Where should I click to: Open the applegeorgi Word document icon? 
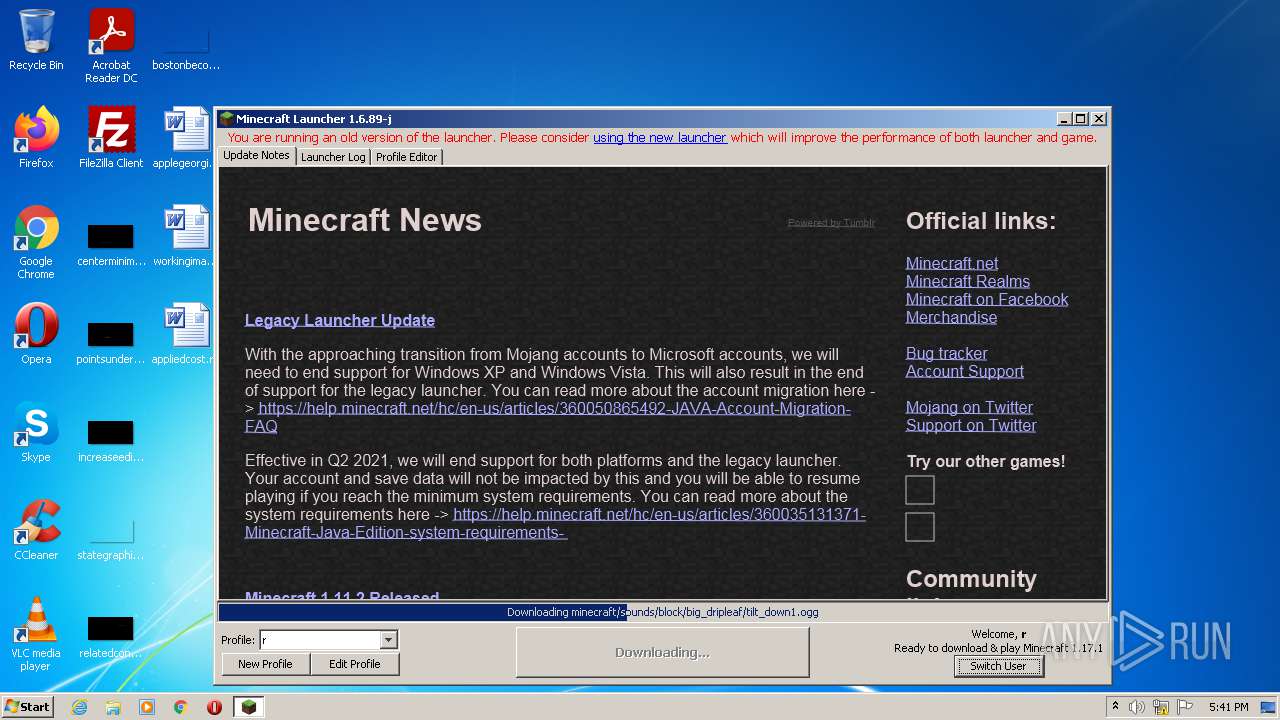tap(186, 138)
